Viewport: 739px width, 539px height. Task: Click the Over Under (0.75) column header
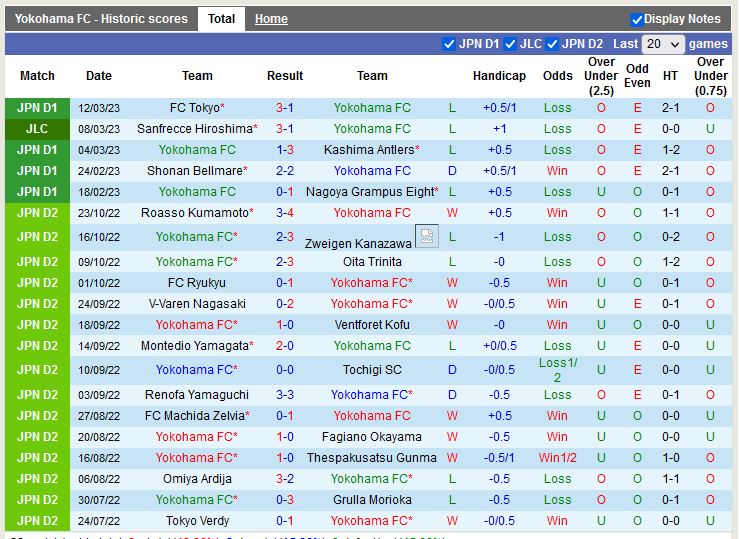coord(710,76)
